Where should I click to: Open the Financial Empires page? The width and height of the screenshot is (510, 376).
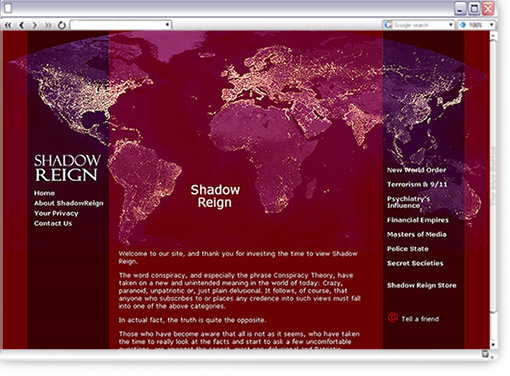418,220
